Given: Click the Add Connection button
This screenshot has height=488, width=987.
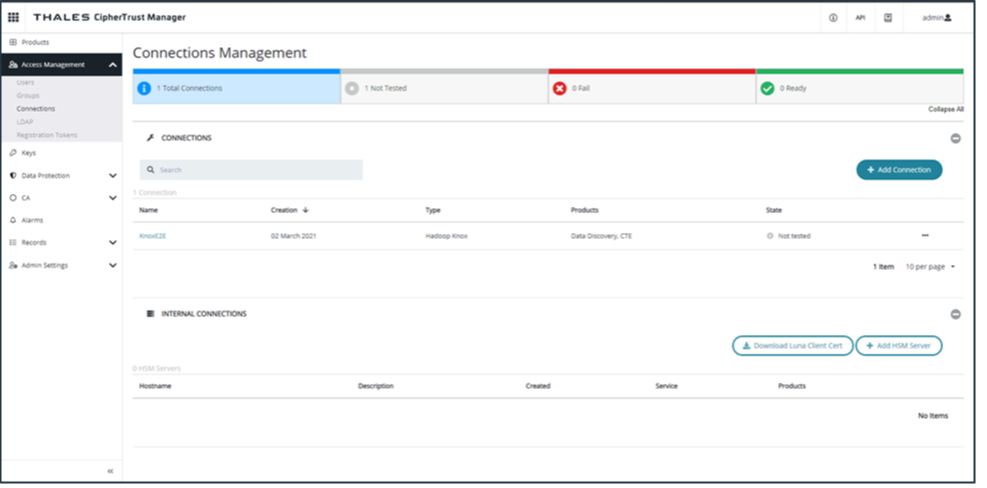Looking at the screenshot, I should coord(898,170).
